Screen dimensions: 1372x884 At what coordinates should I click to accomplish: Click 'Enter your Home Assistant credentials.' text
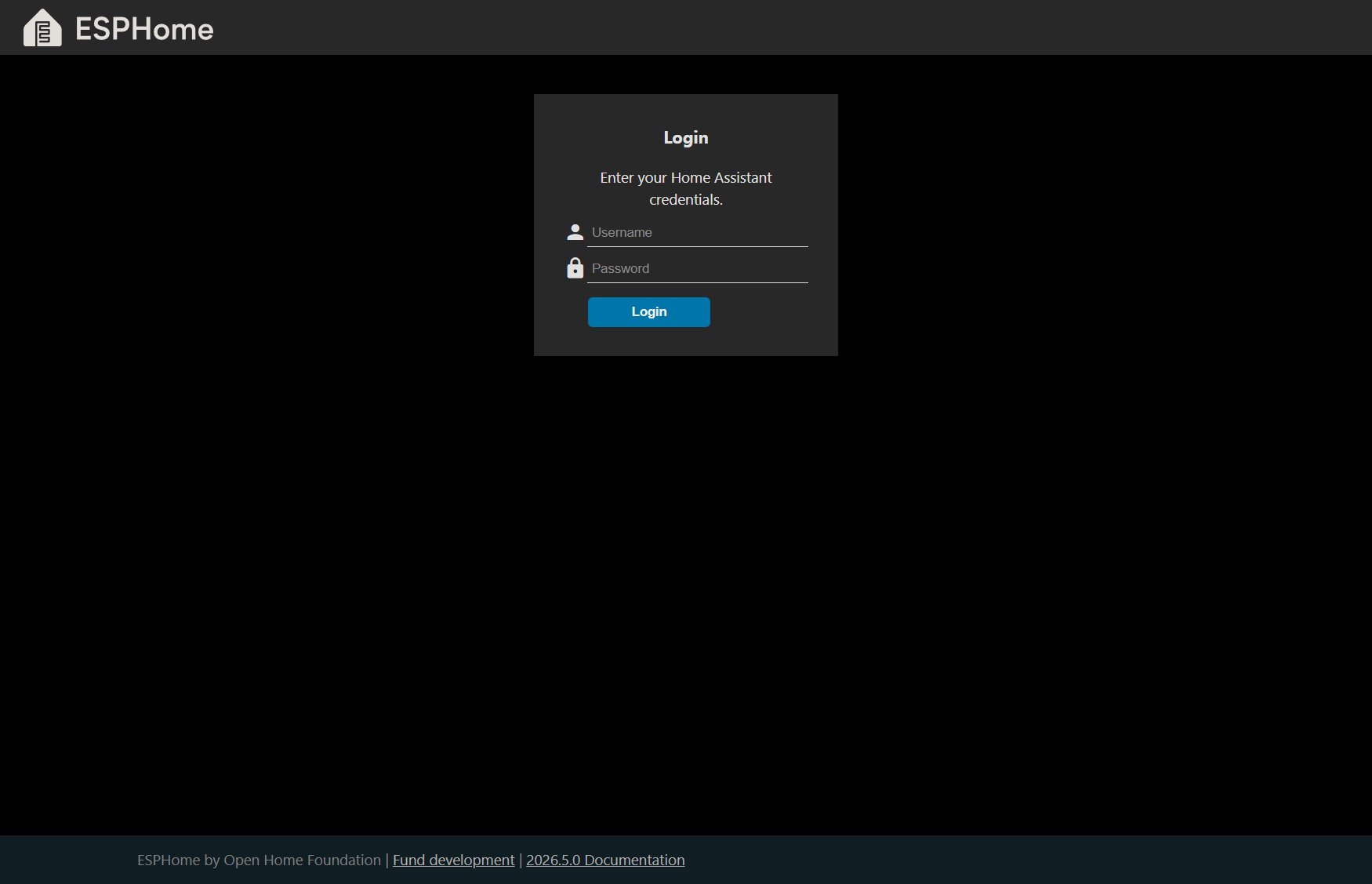pyautogui.click(x=686, y=189)
